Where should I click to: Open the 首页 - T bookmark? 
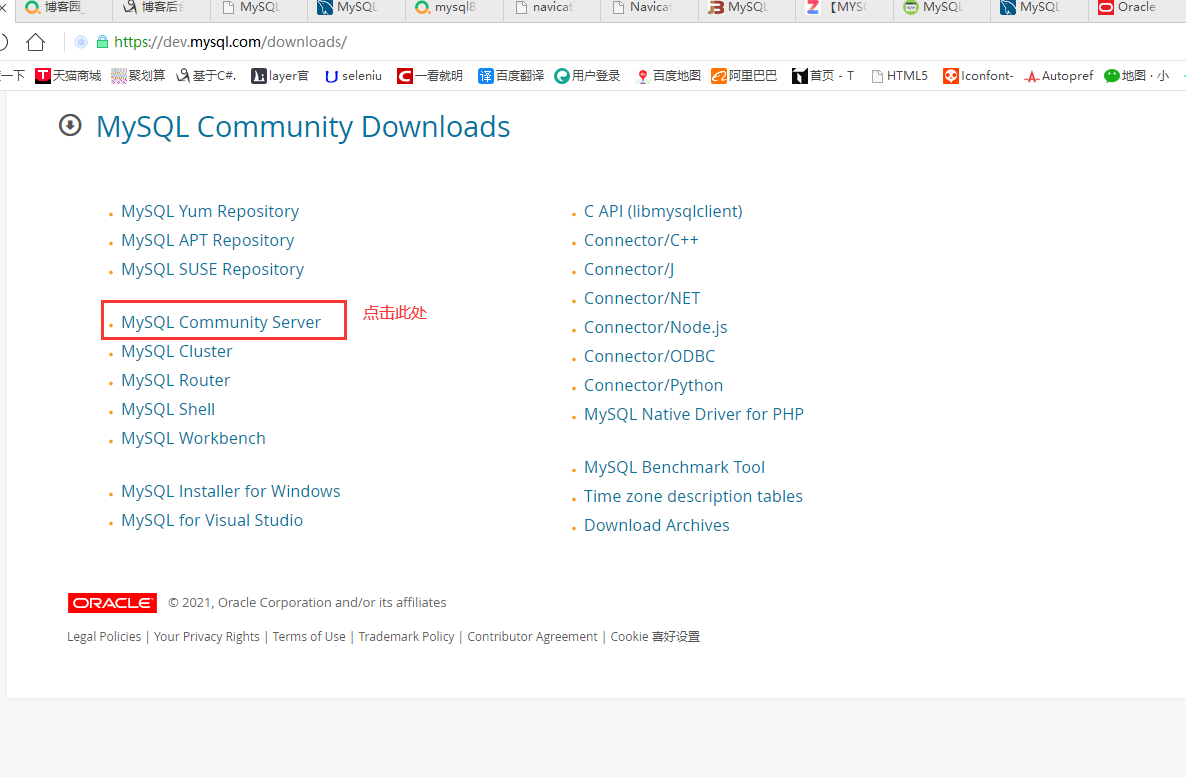(823, 76)
